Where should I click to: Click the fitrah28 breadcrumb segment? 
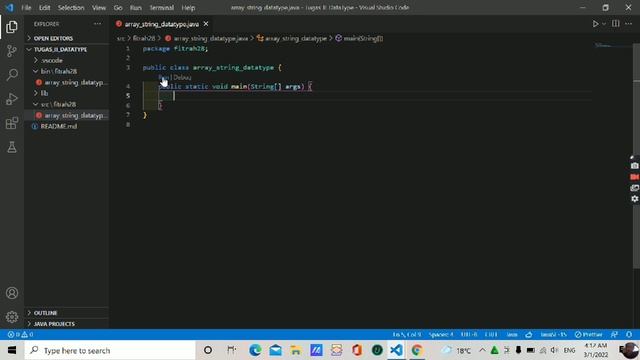click(x=144, y=38)
